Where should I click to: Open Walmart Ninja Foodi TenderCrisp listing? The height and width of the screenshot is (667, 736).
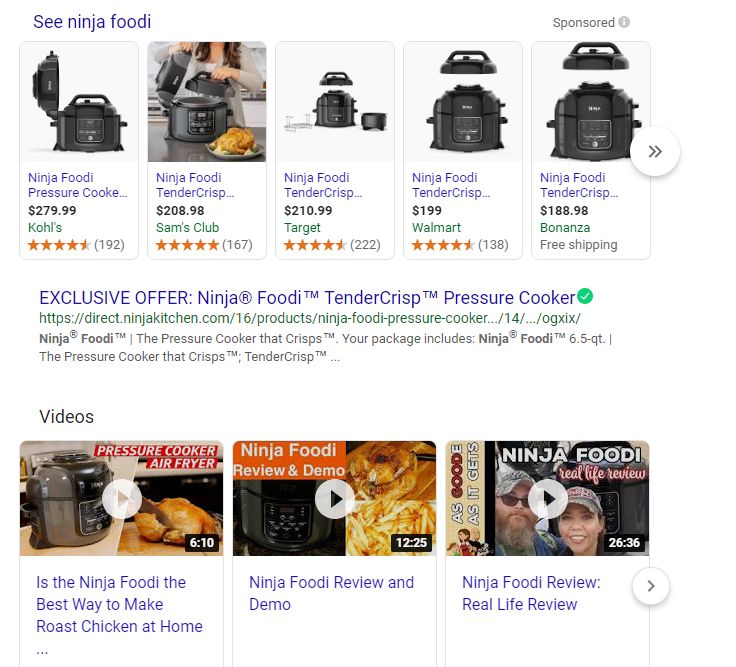[451, 185]
